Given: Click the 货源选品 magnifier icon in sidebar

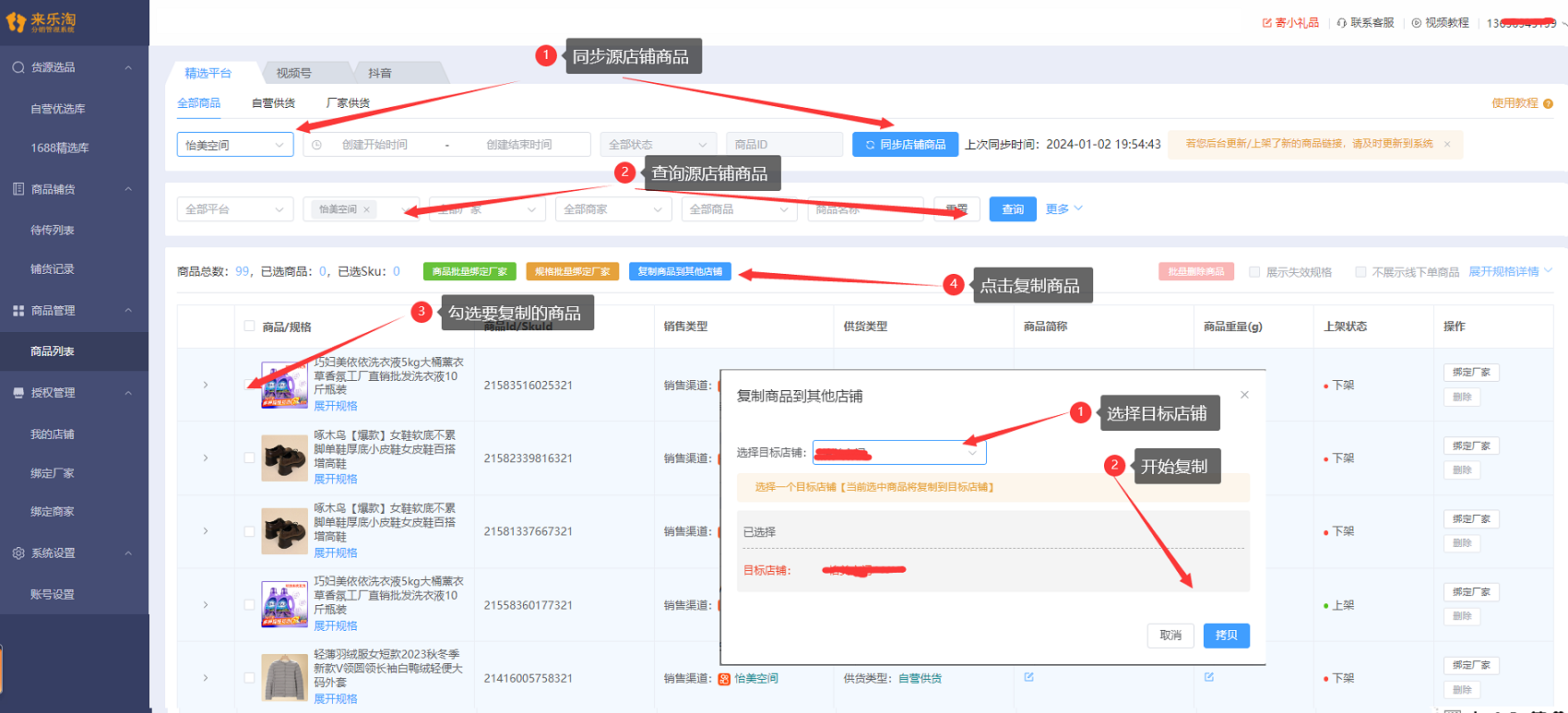Looking at the screenshot, I should pyautogui.click(x=18, y=67).
